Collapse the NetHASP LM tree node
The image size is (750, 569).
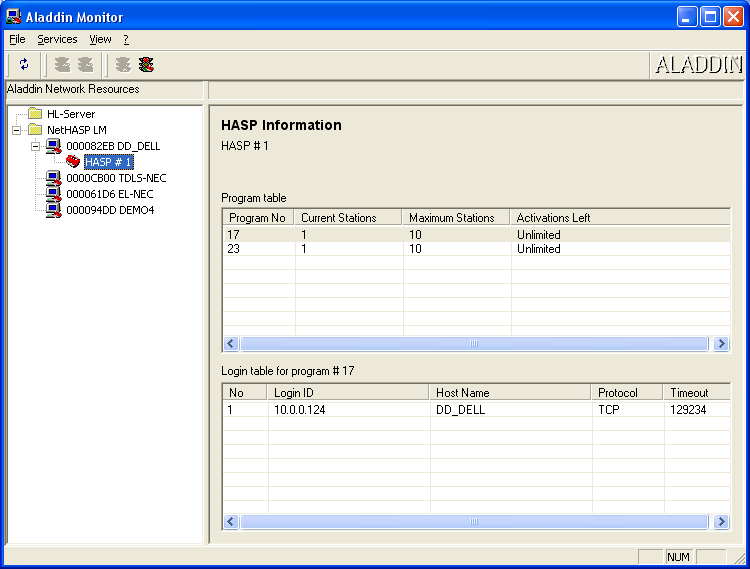pyautogui.click(x=17, y=130)
